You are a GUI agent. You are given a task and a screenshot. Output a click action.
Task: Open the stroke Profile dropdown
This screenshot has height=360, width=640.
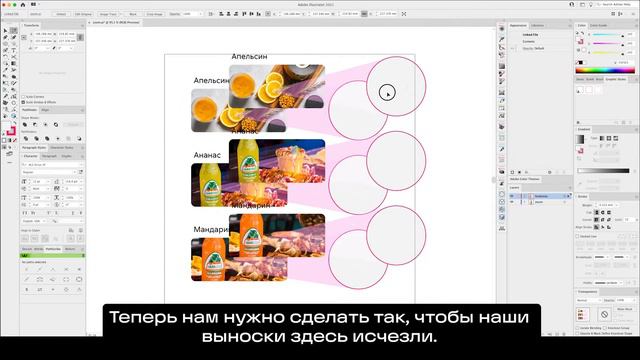[609, 282]
